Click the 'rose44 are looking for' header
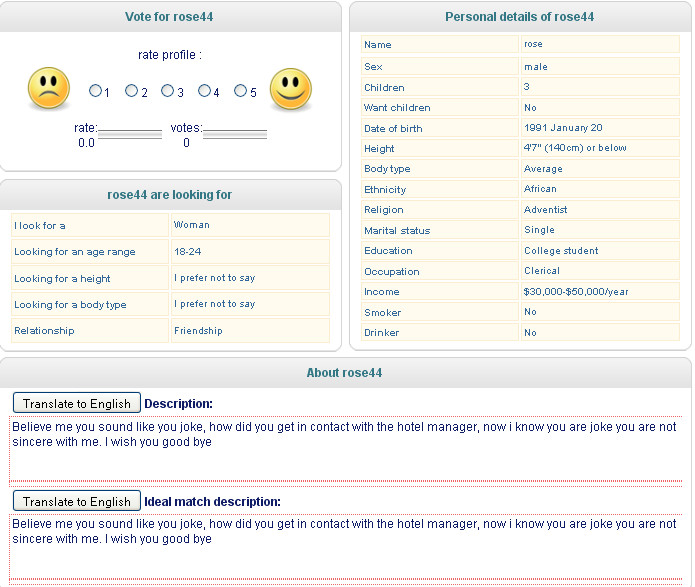The width and height of the screenshot is (695, 587). 169,195
